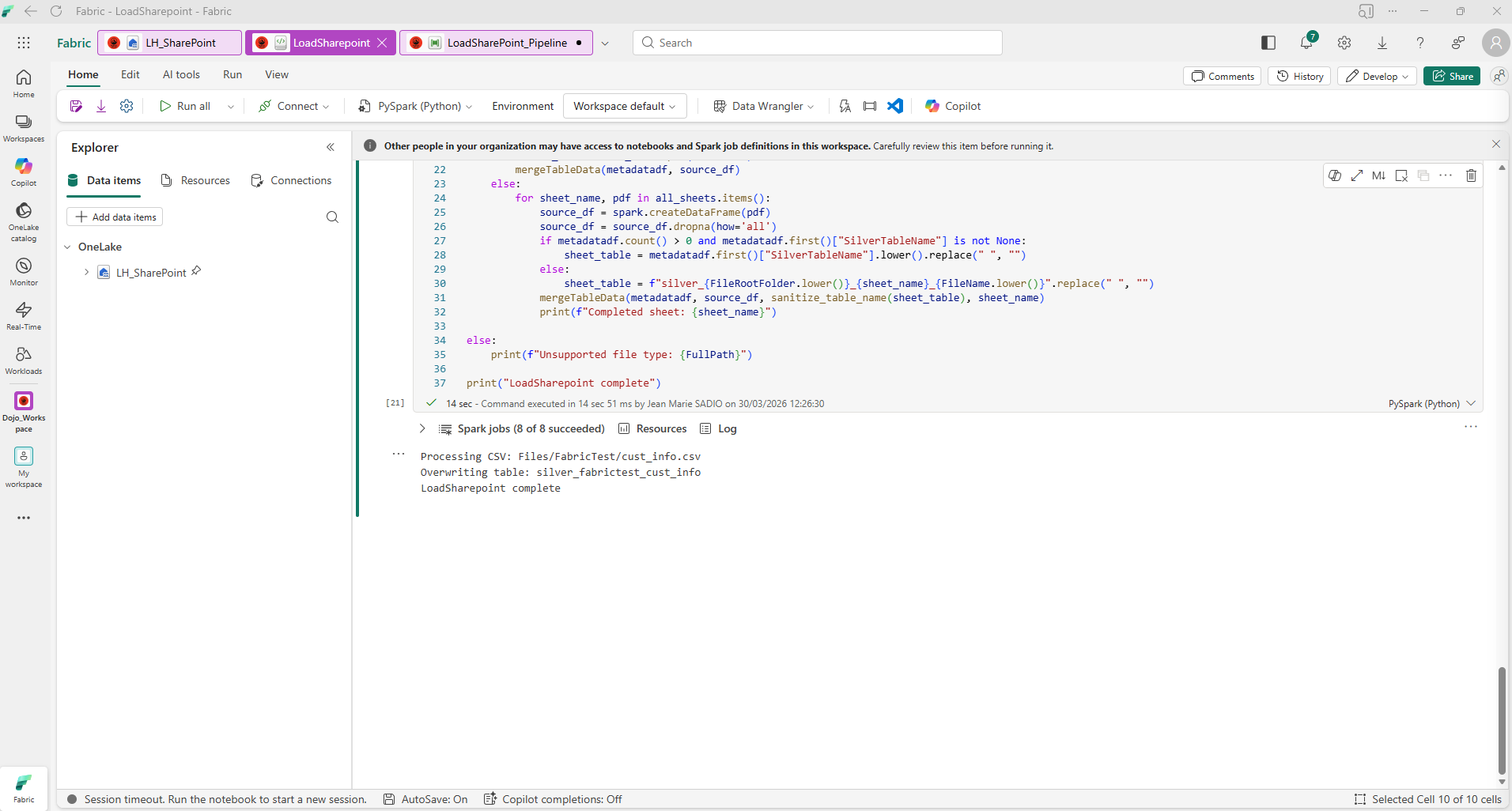Open this notebook in VS Code
Screen dimensions: 1512x811
click(x=894, y=106)
